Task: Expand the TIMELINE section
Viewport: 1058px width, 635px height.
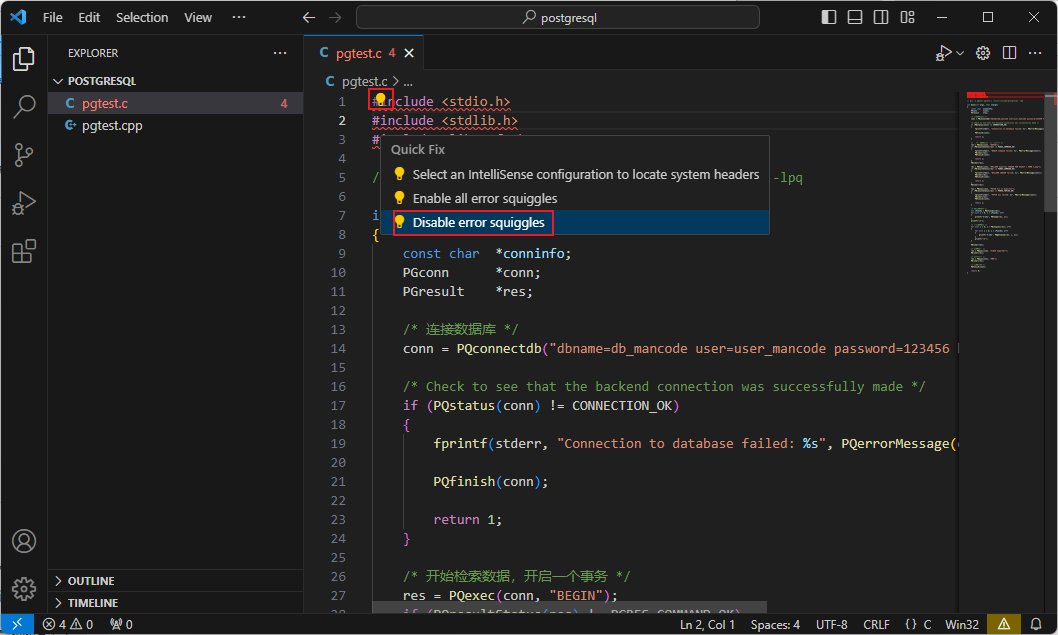Action: (92, 603)
